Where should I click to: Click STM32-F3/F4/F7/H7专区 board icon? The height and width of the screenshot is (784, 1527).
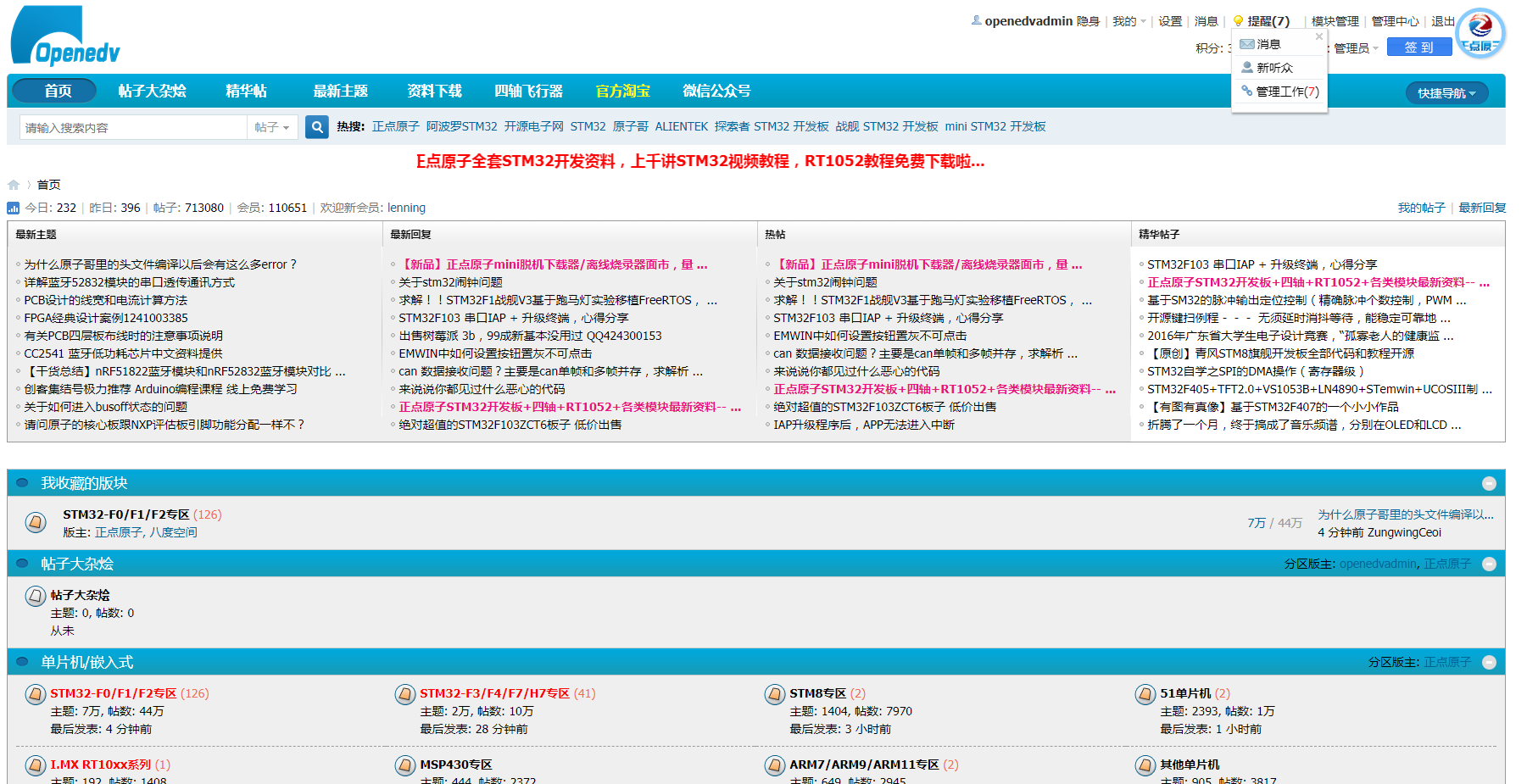tap(405, 695)
